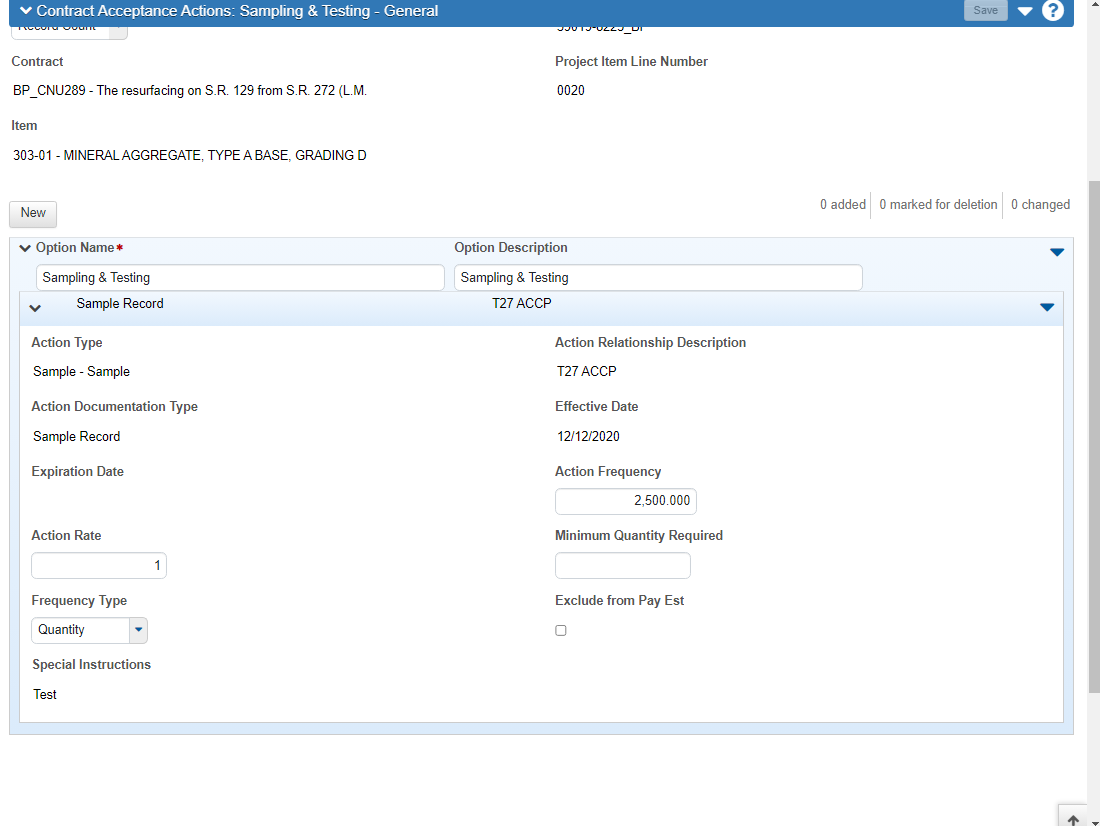The height and width of the screenshot is (826, 1100).
Task: Open the help question mark icon
Action: coord(1052,11)
